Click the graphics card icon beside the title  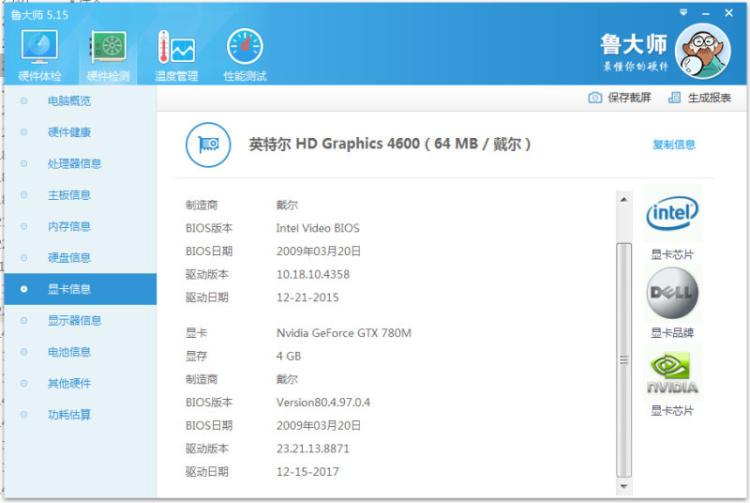pos(208,144)
